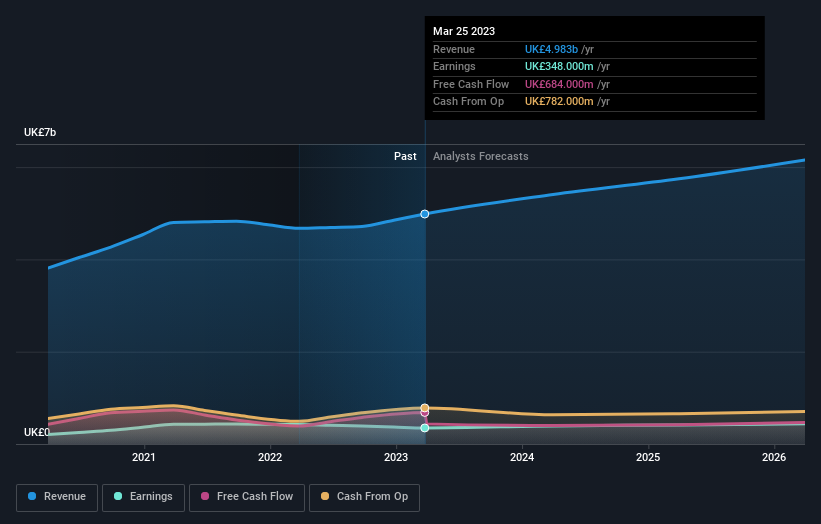Image resolution: width=821 pixels, height=524 pixels.
Task: Click the 2026 x-axis label
Action: 774,457
